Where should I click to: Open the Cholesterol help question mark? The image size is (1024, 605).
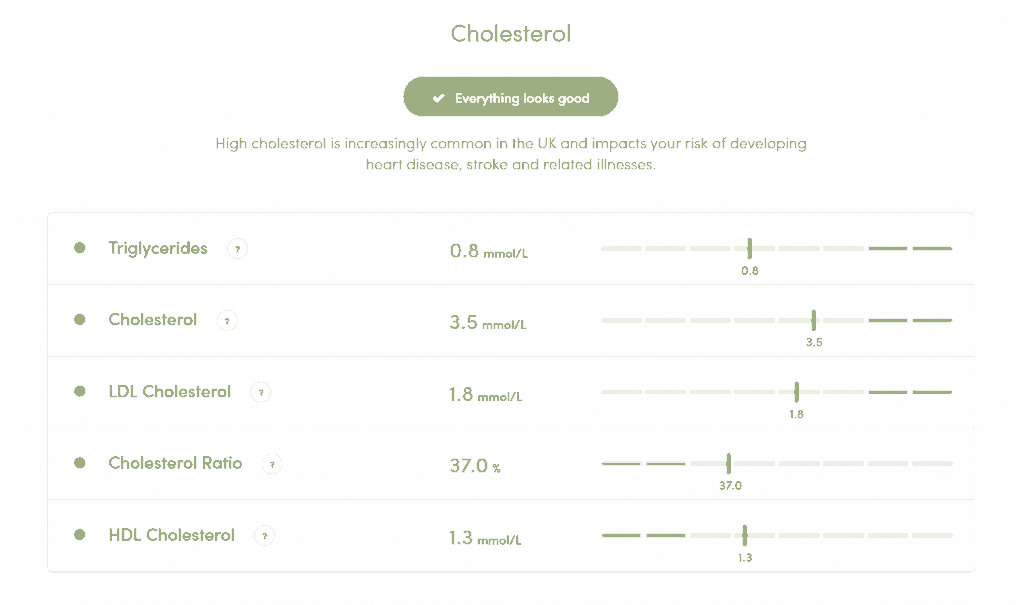(x=227, y=321)
